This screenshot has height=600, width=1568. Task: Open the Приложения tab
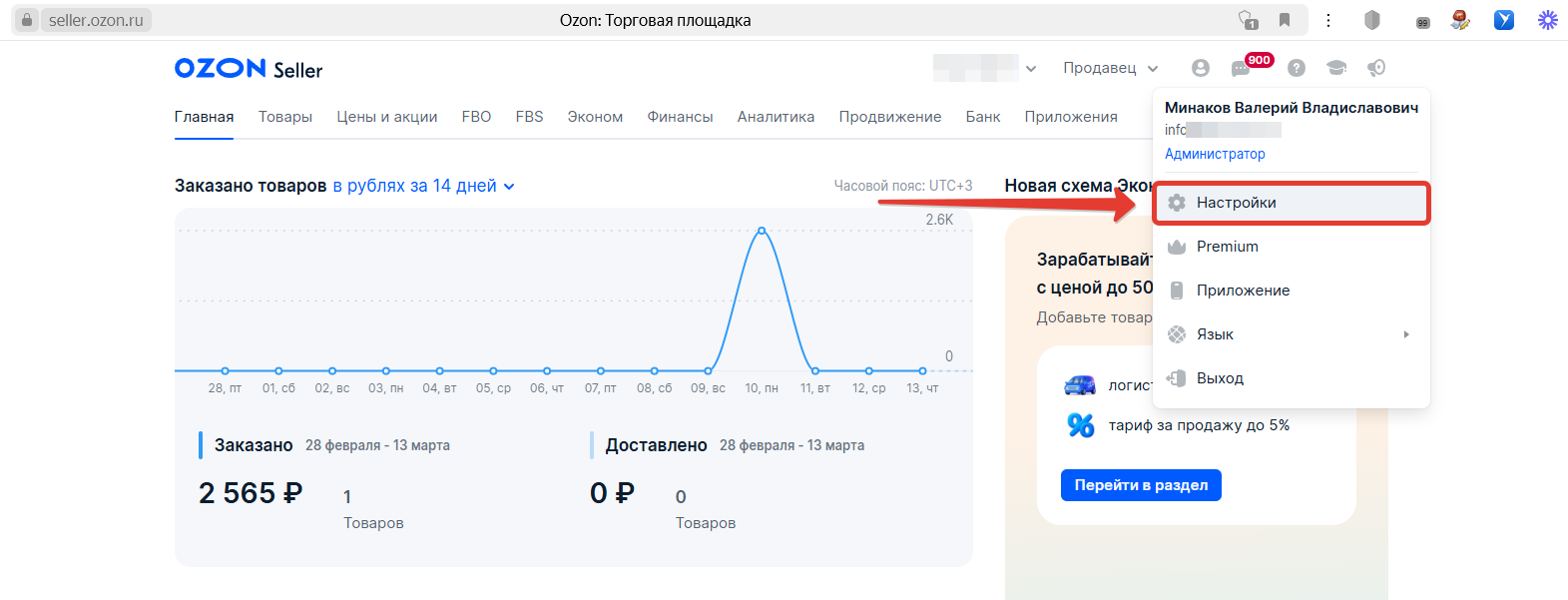[1071, 117]
